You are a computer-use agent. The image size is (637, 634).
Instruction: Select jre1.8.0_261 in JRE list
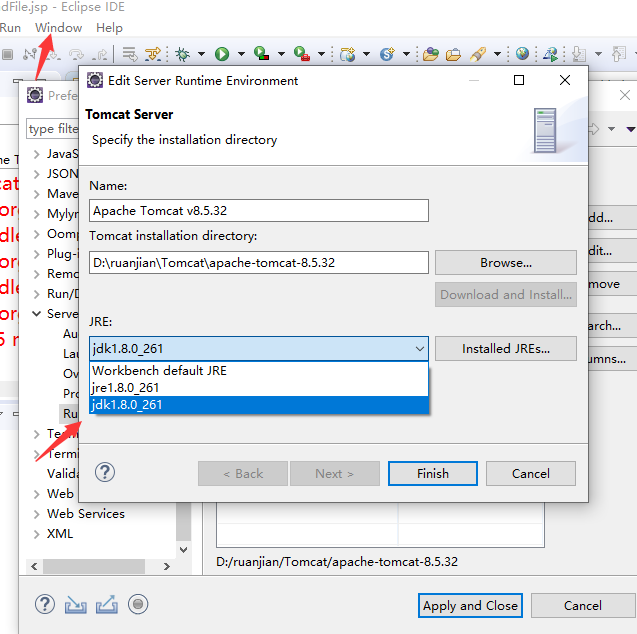pos(259,388)
